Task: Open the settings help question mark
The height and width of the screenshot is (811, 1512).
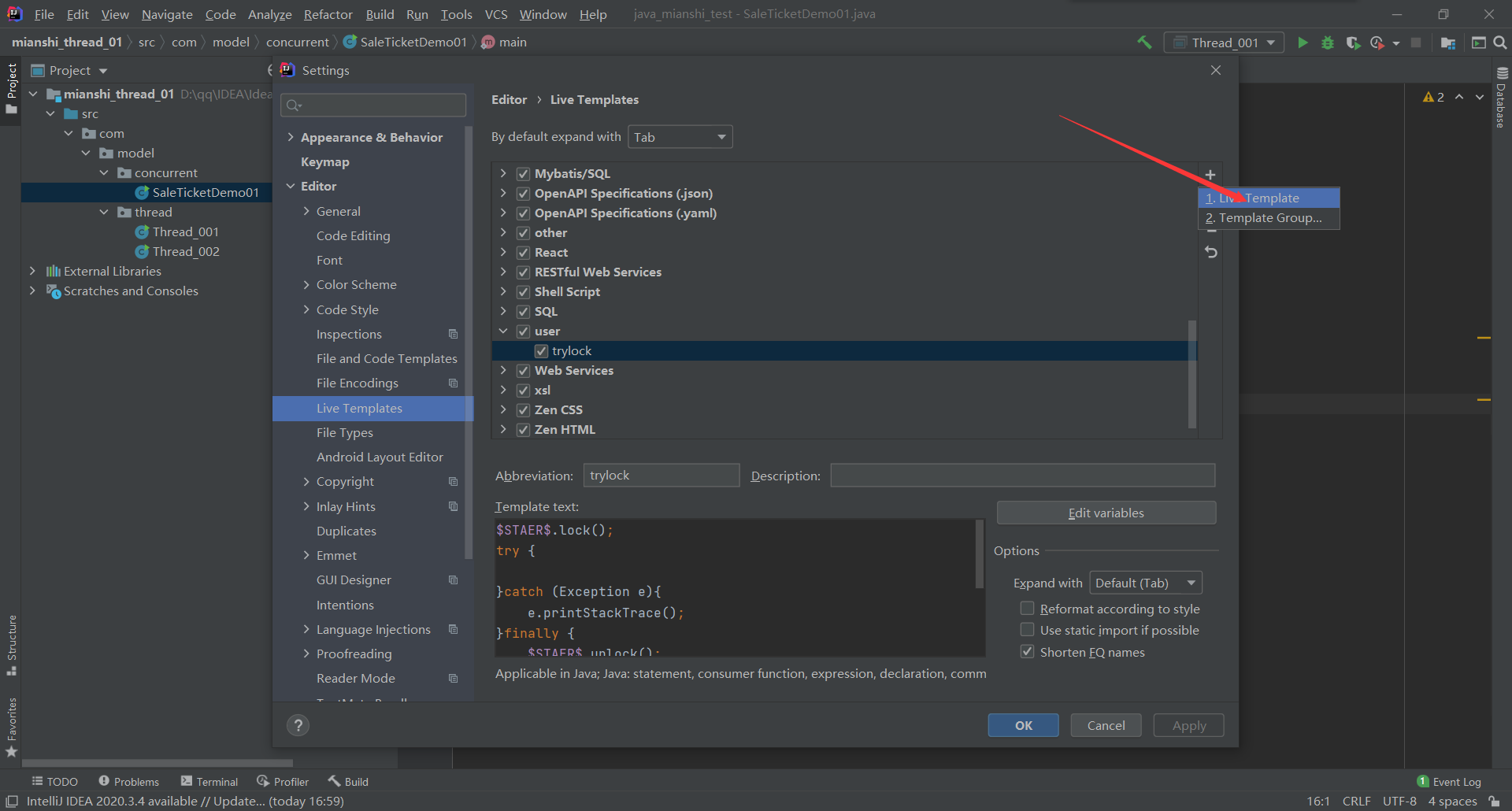Action: pos(298,725)
